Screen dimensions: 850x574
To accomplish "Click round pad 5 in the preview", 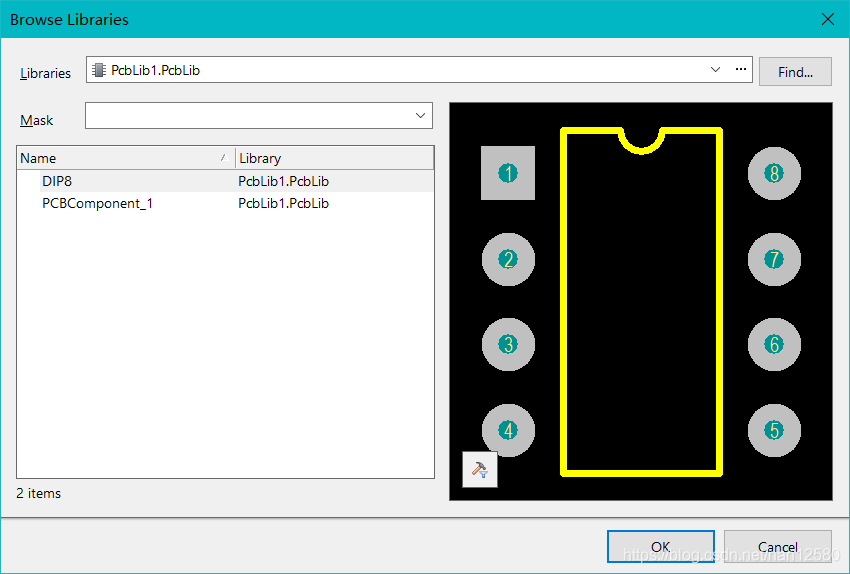I will (774, 430).
